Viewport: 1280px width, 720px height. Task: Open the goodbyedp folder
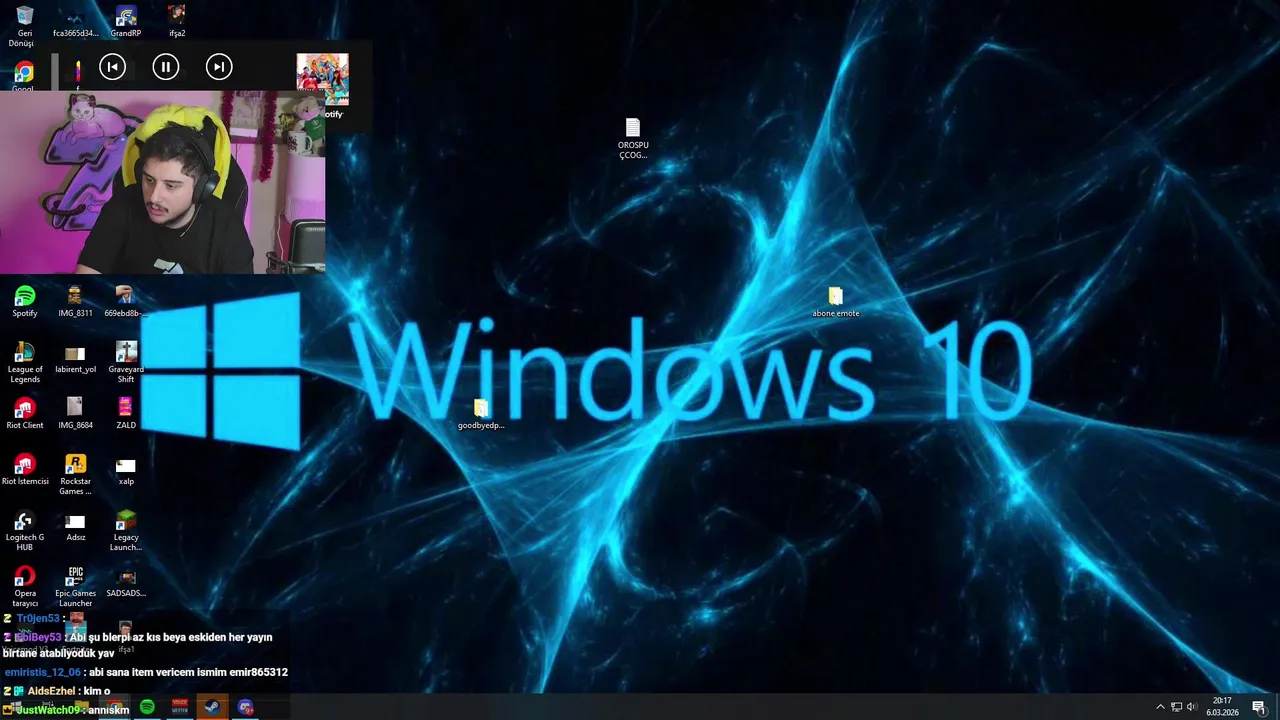[x=481, y=413]
